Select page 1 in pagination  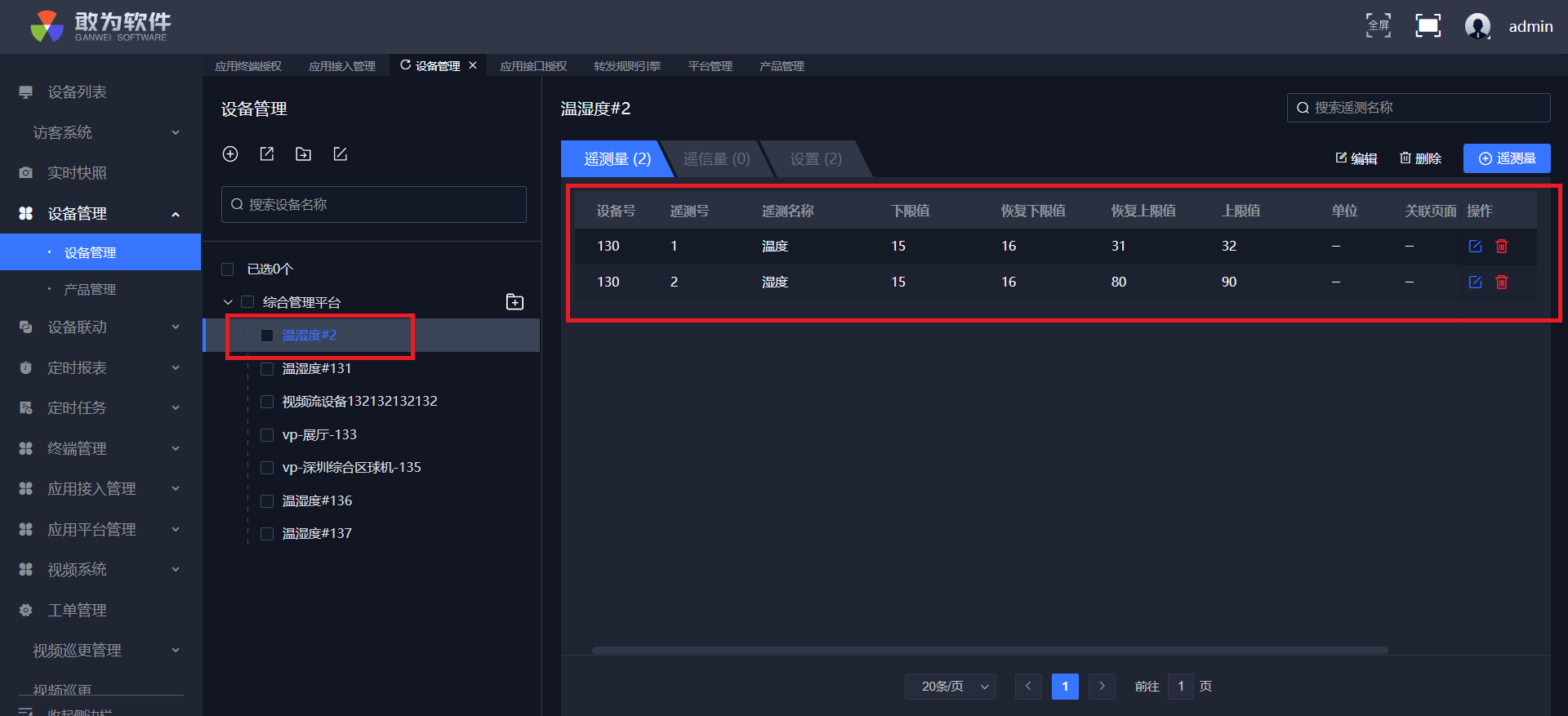[x=1065, y=687]
